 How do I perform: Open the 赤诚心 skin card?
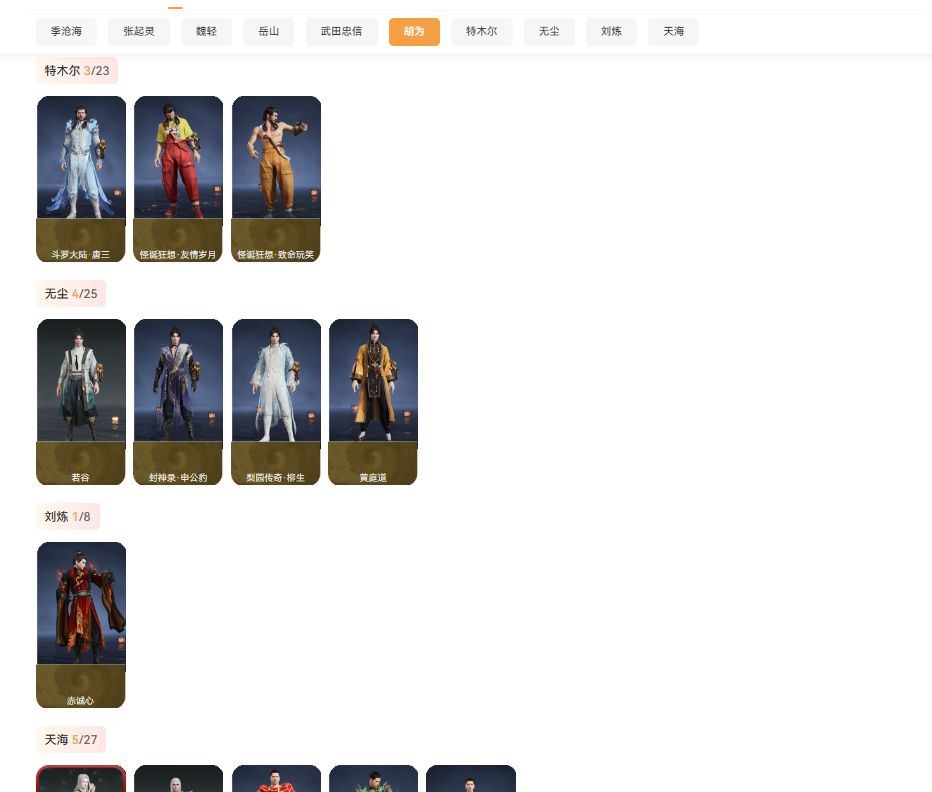(81, 625)
